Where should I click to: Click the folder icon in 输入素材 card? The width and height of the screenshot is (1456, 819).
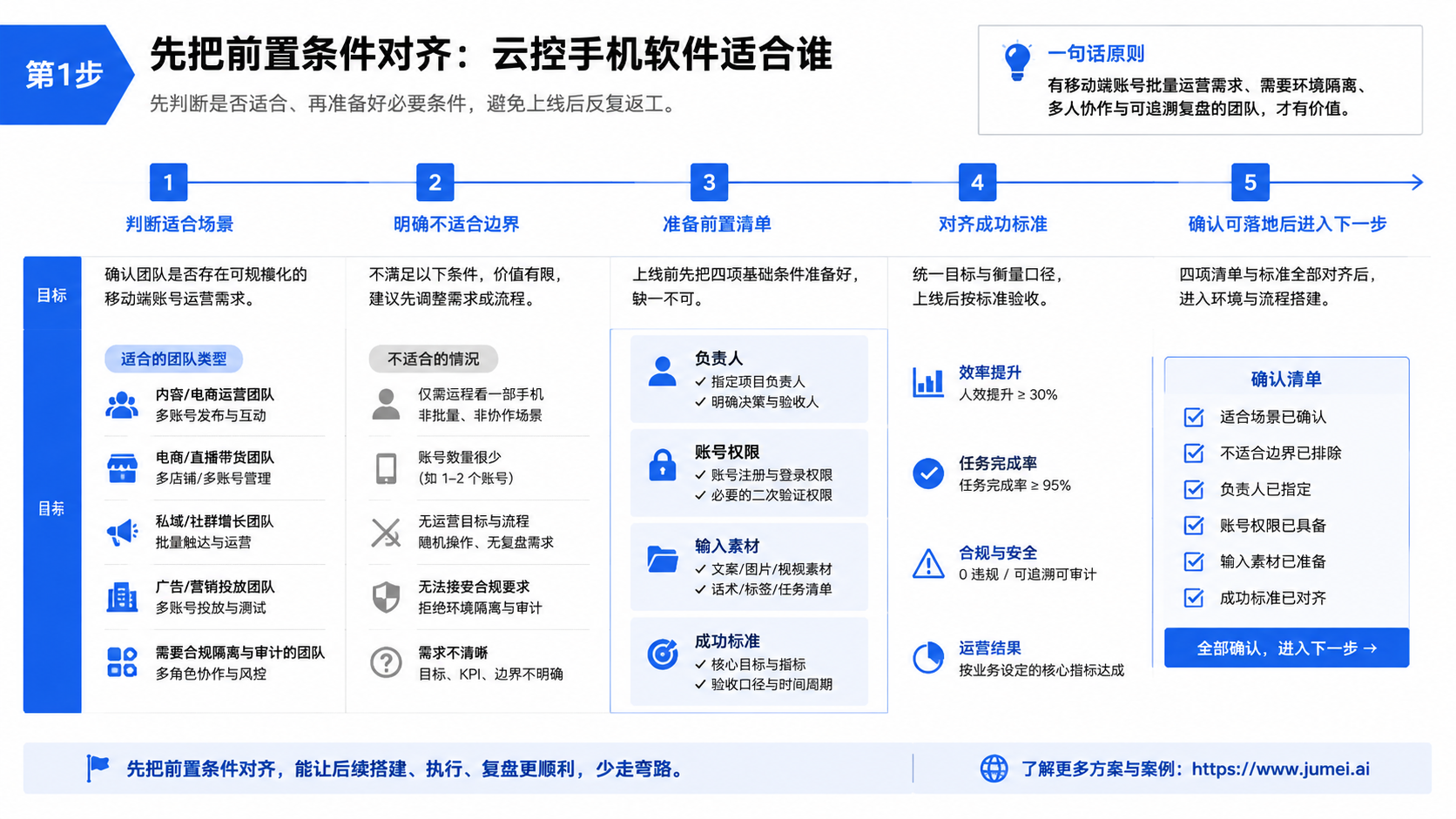click(663, 559)
